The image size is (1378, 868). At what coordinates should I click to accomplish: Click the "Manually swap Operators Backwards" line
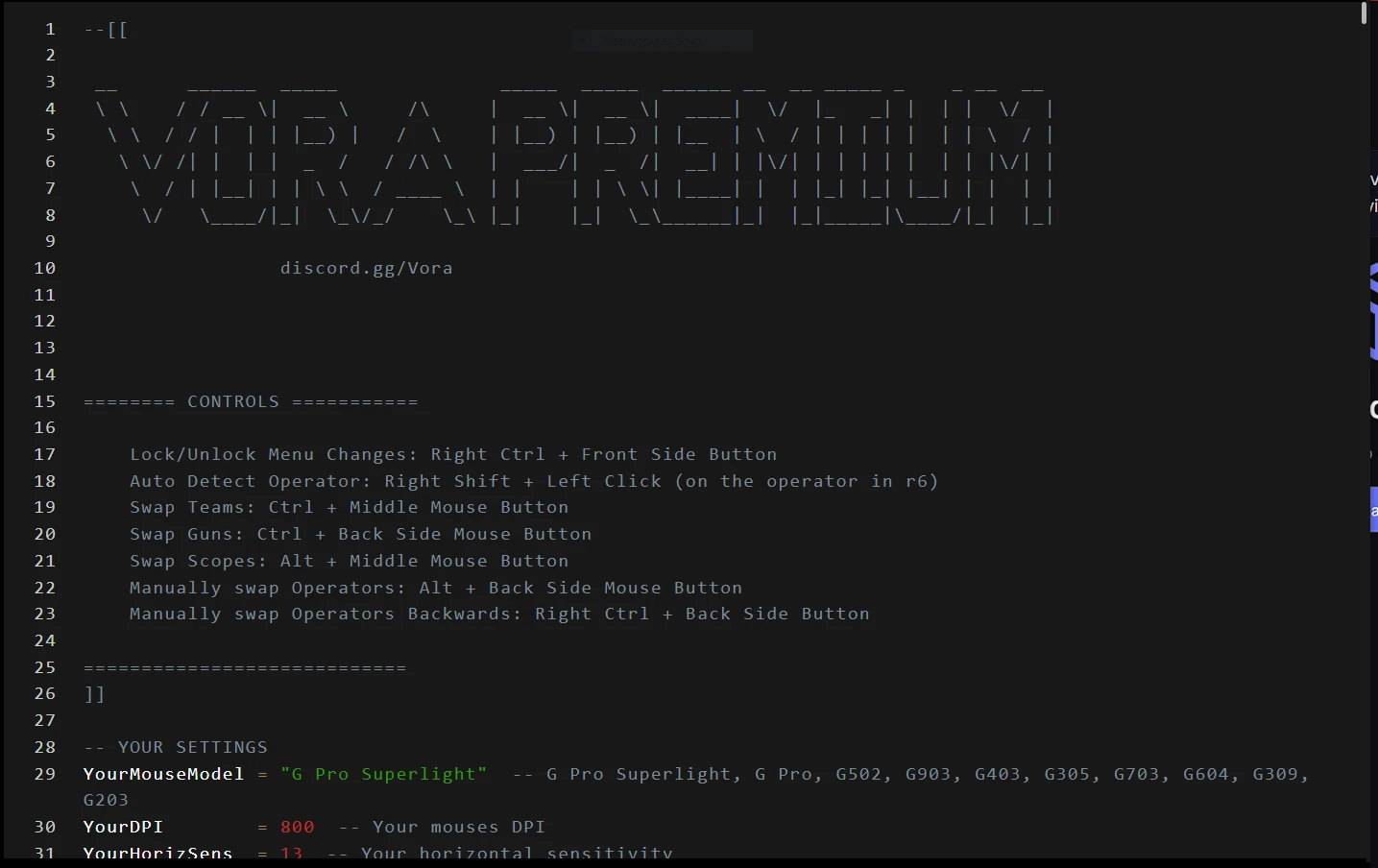point(499,614)
